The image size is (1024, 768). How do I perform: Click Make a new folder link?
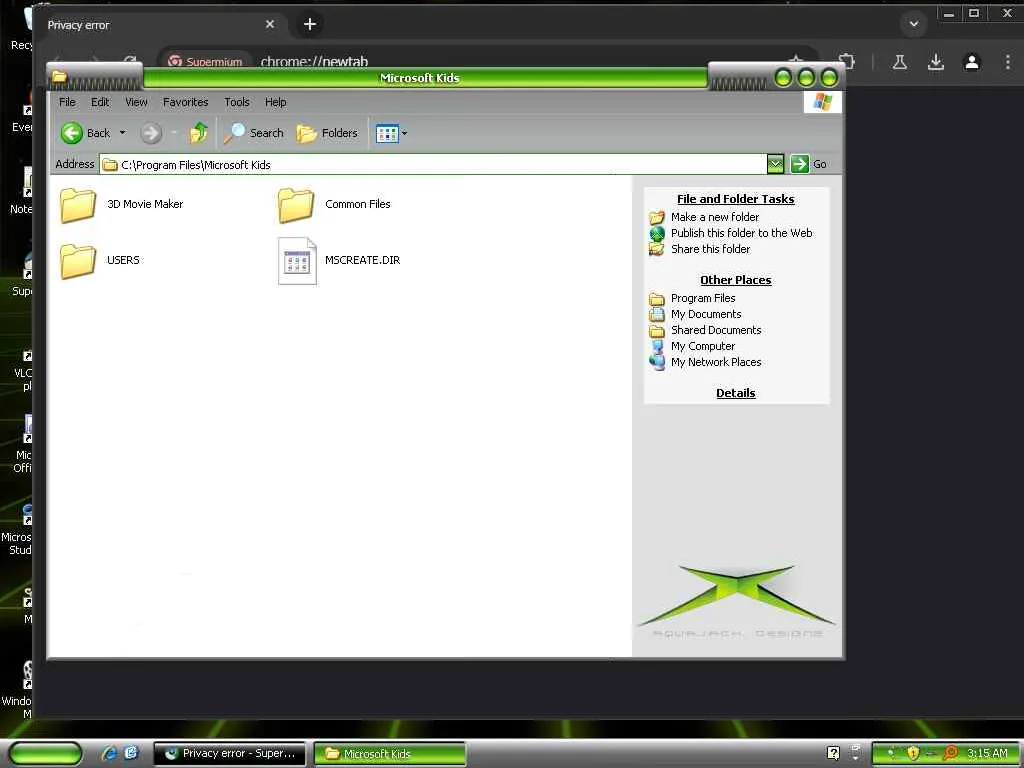pyautogui.click(x=715, y=217)
